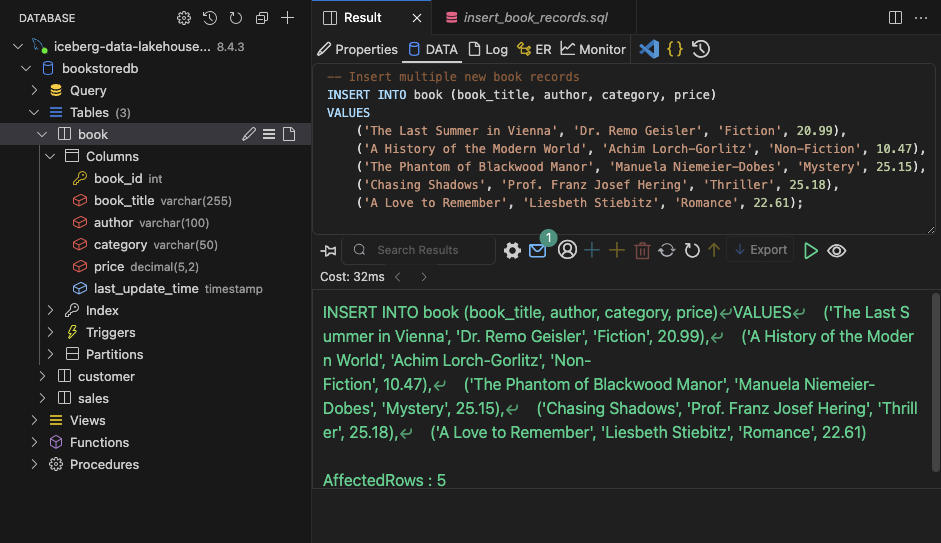Open the Monitor tab
The width and height of the screenshot is (941, 543).
593,49
